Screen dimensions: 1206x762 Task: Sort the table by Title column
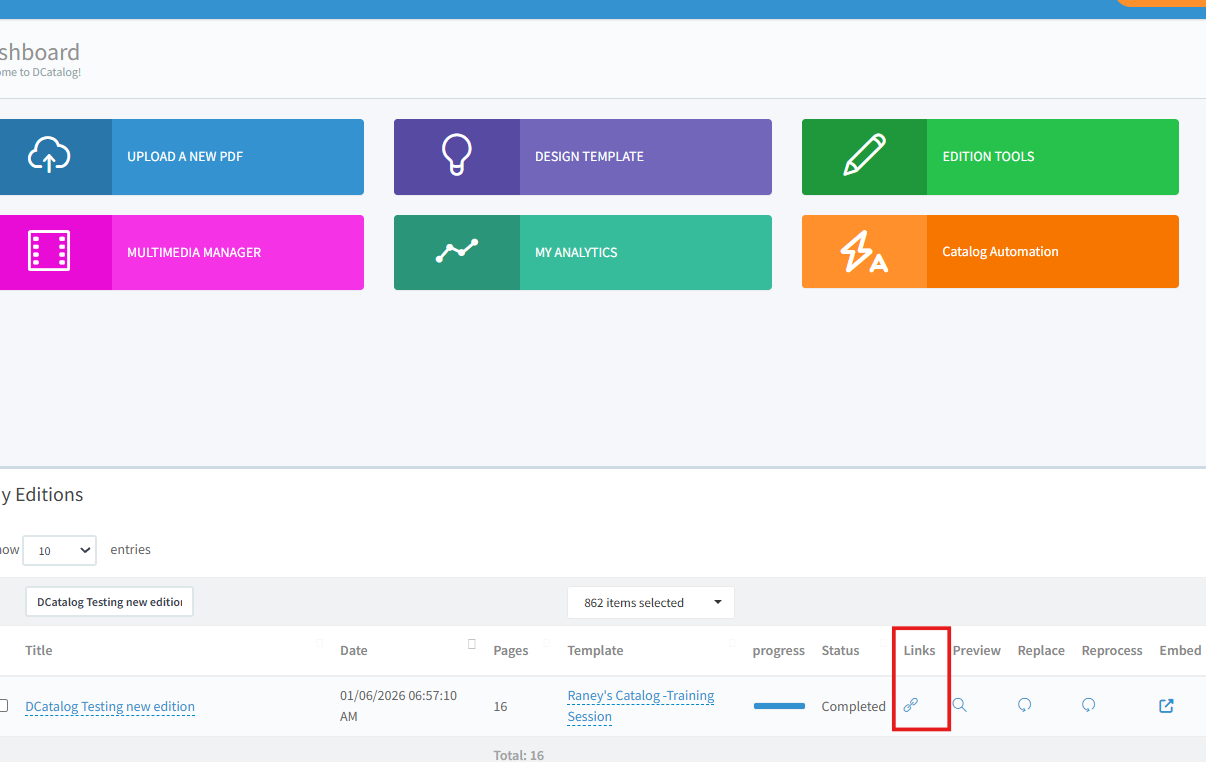pos(39,650)
